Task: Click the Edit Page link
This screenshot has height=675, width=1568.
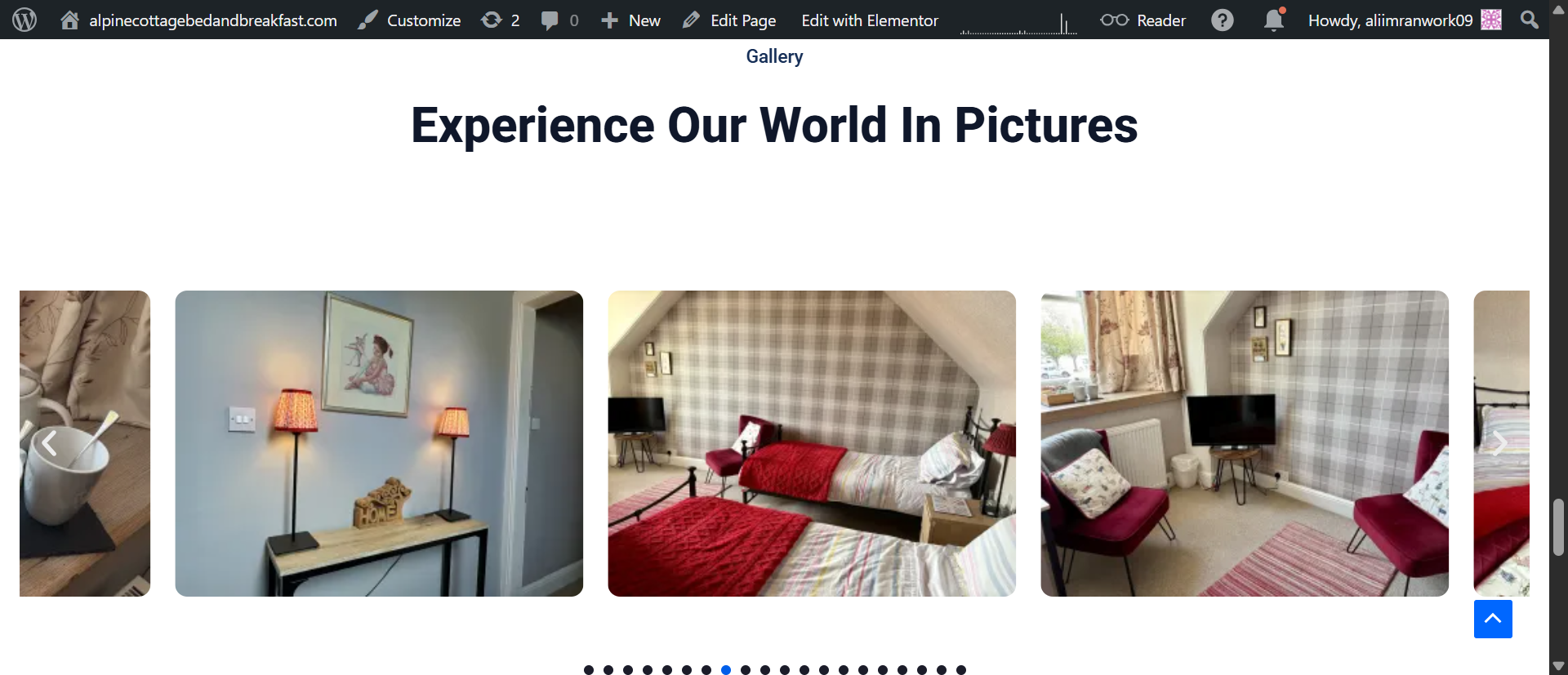Action: (x=730, y=20)
